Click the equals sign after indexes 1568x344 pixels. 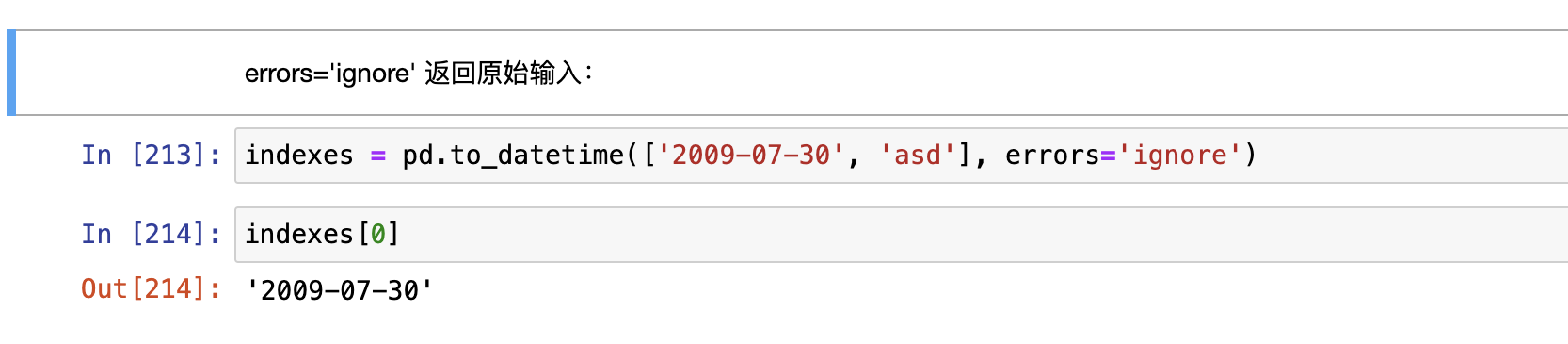[378, 156]
